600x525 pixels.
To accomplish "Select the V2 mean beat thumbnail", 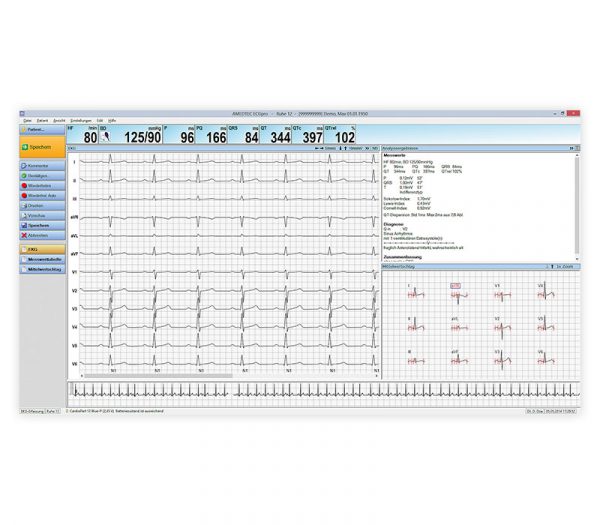I will click(x=502, y=328).
